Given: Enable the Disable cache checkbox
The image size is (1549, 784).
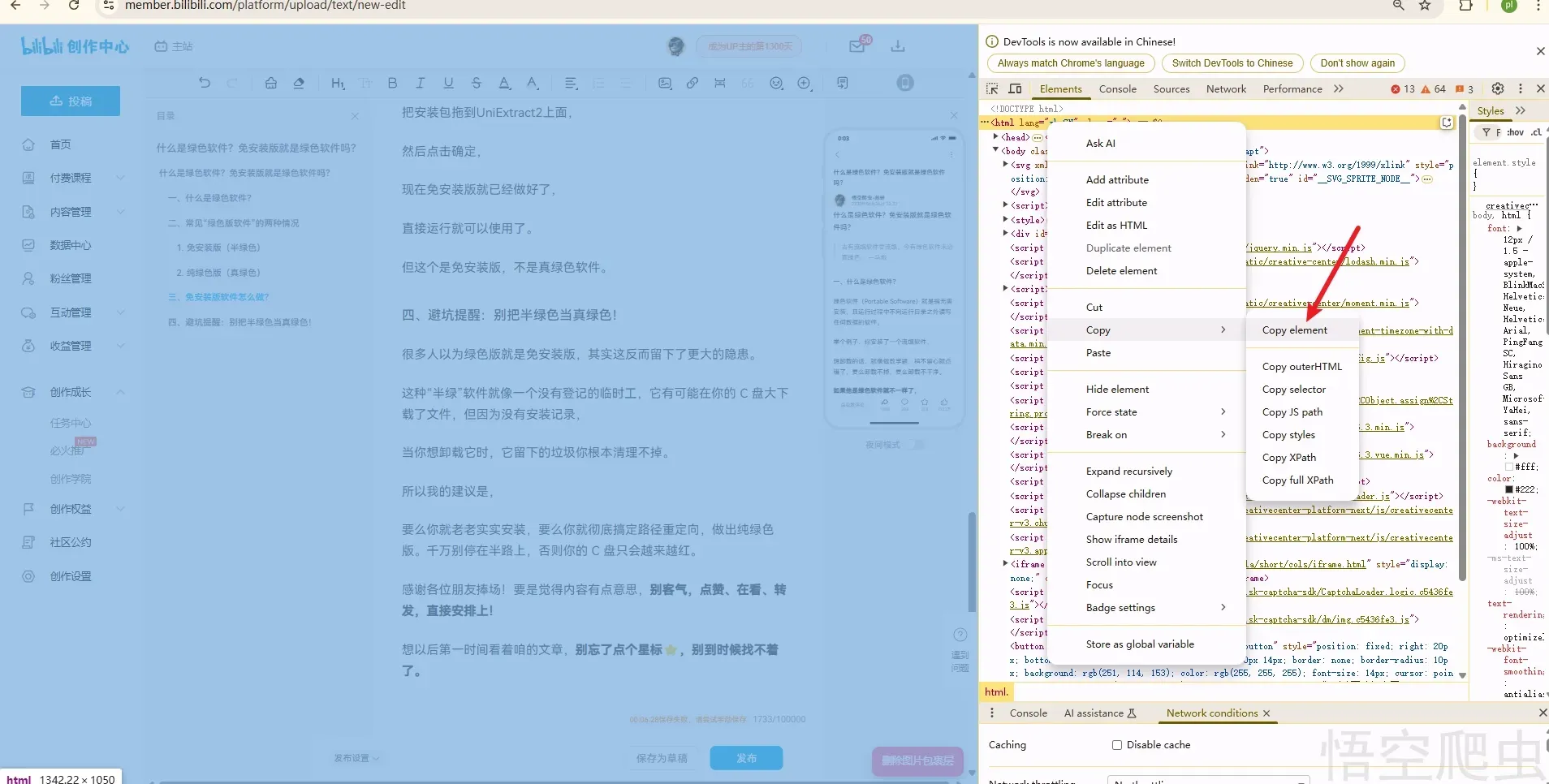Looking at the screenshot, I should click(x=1117, y=745).
